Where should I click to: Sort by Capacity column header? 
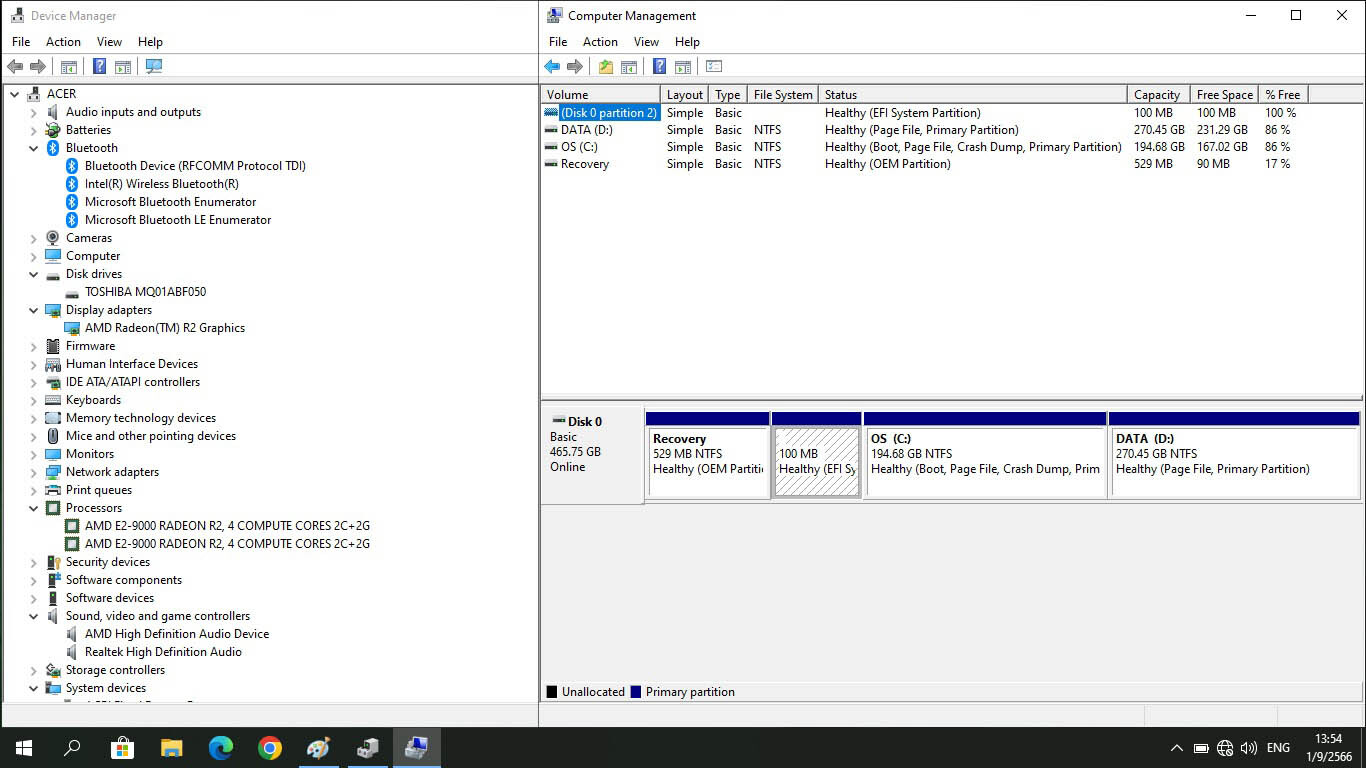click(x=1158, y=95)
